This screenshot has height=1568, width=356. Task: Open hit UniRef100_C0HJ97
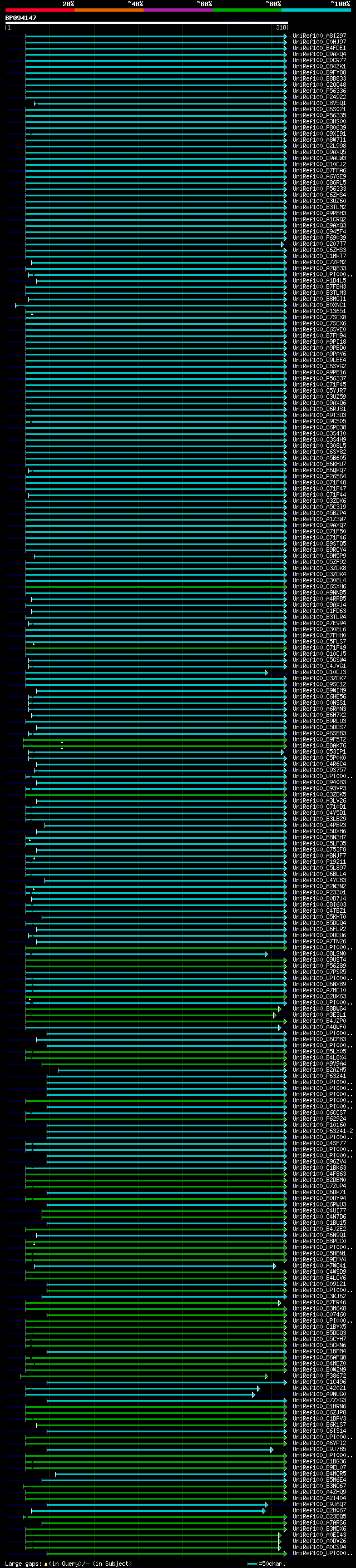[x=319, y=42]
